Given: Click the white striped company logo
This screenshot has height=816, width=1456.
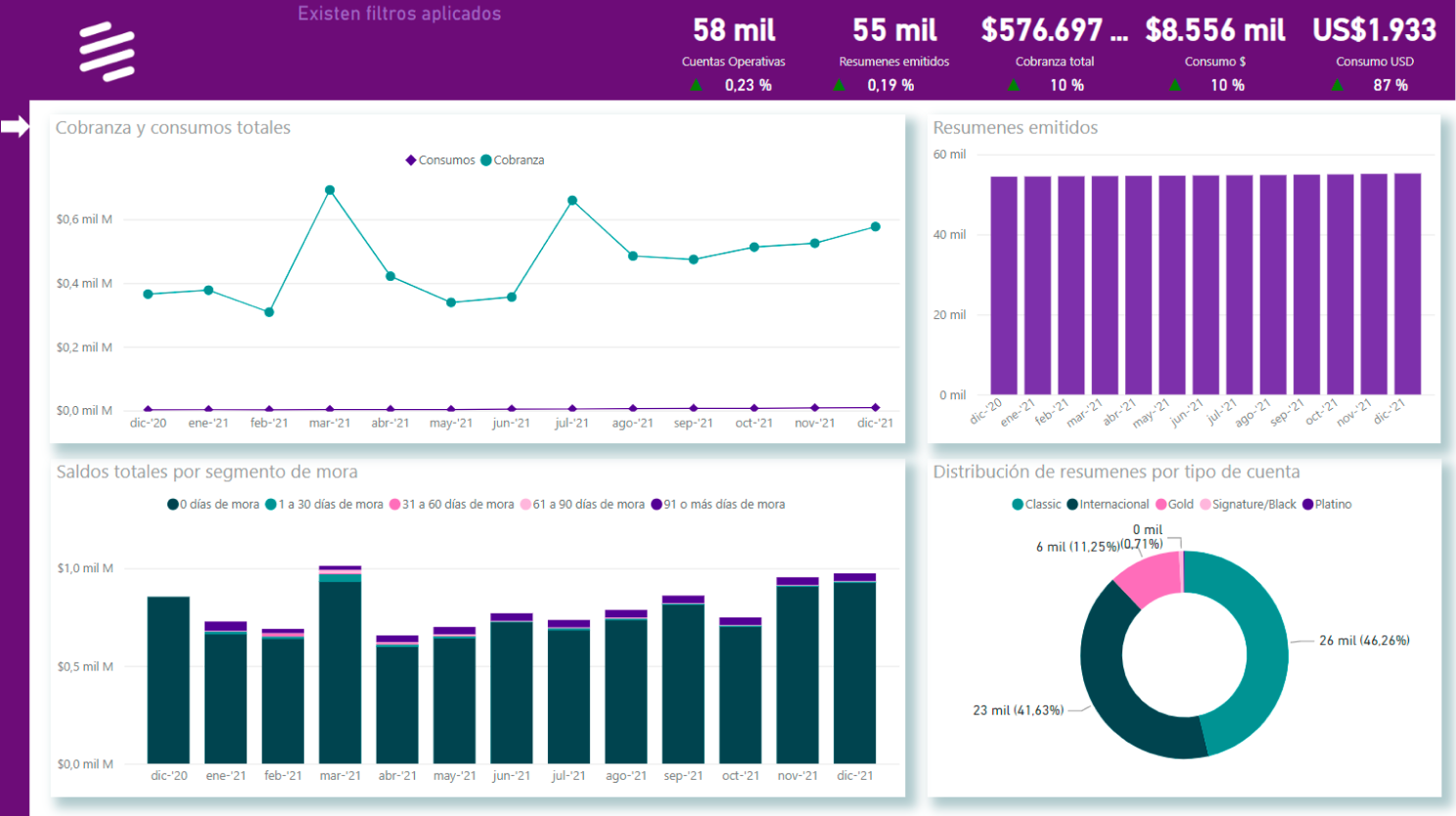Looking at the screenshot, I should [107, 52].
